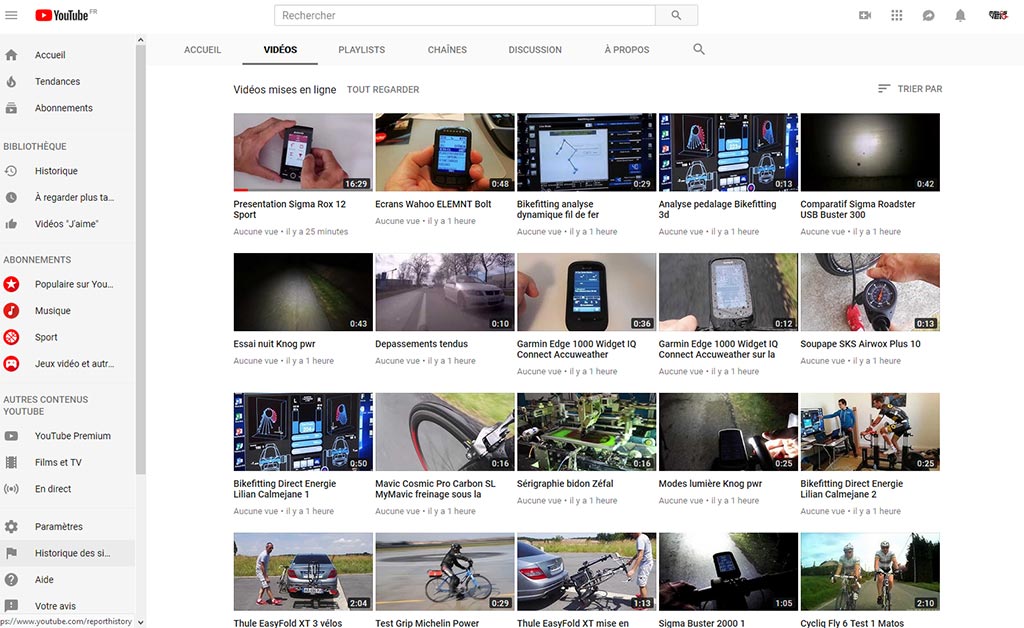The image size is (1024, 628).
Task: Open the Soupape SKS Airwox Plus 10 title
Action: 860,344
